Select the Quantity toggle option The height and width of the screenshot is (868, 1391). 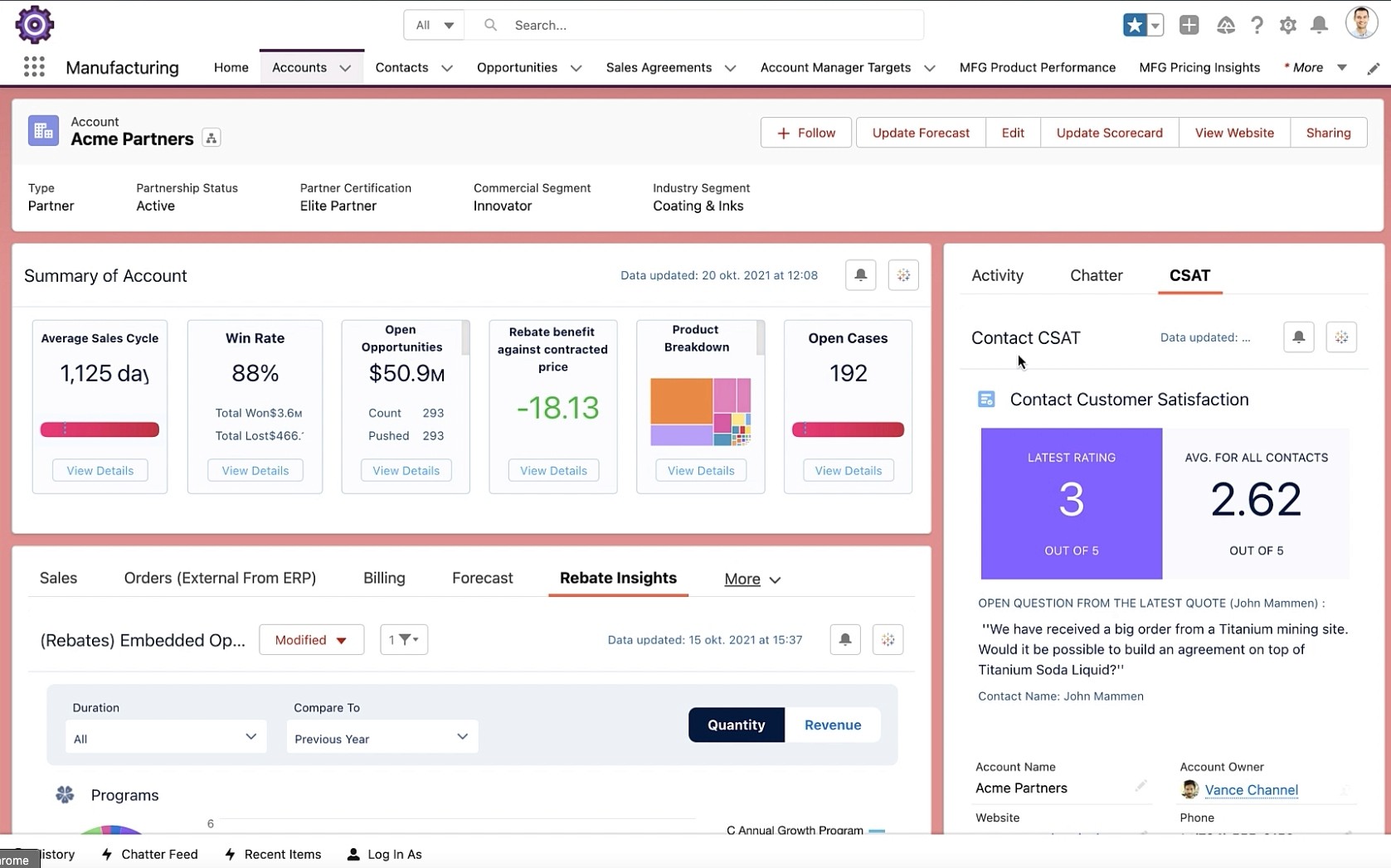pos(736,725)
